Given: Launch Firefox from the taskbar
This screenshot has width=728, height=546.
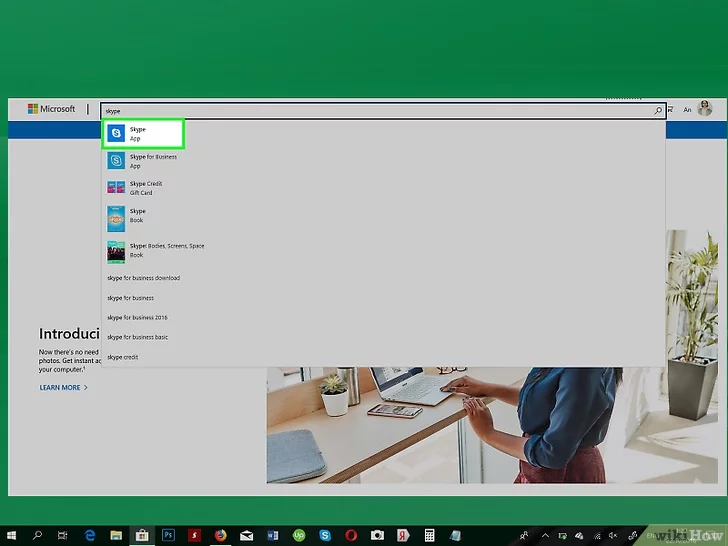Looking at the screenshot, I should pyautogui.click(x=221, y=535).
